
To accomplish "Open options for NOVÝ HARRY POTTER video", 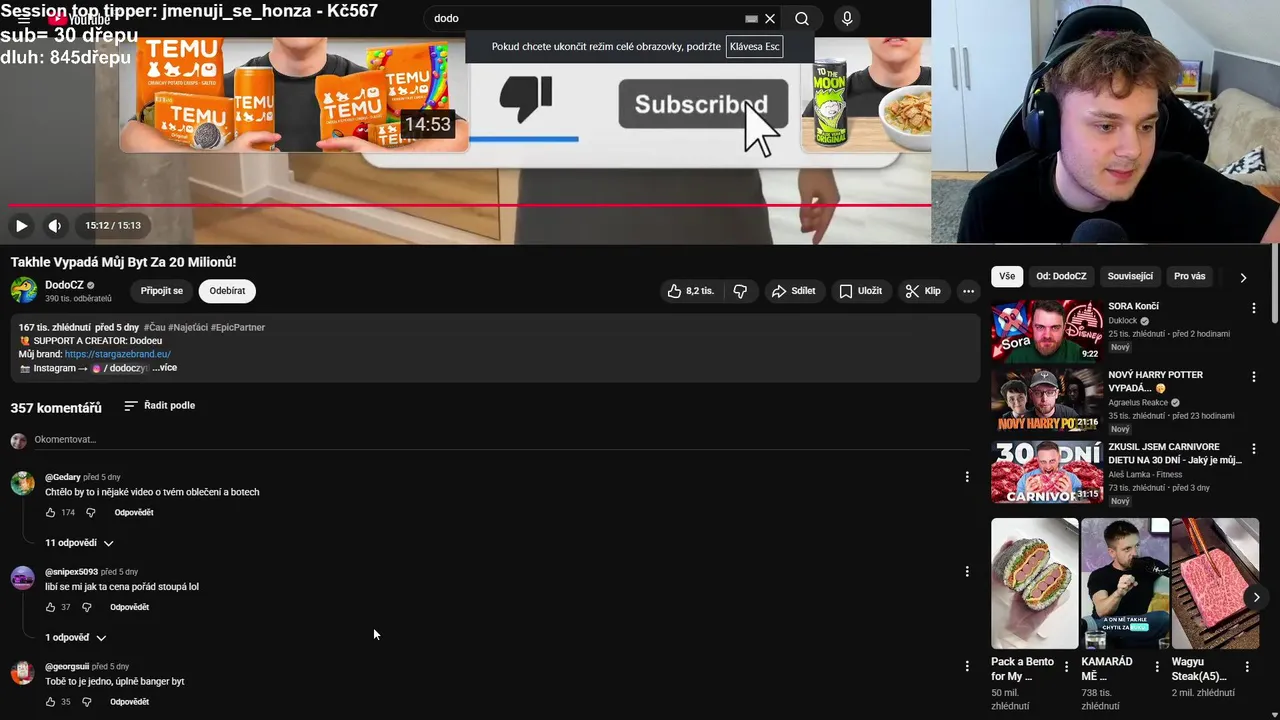I will point(1254,377).
